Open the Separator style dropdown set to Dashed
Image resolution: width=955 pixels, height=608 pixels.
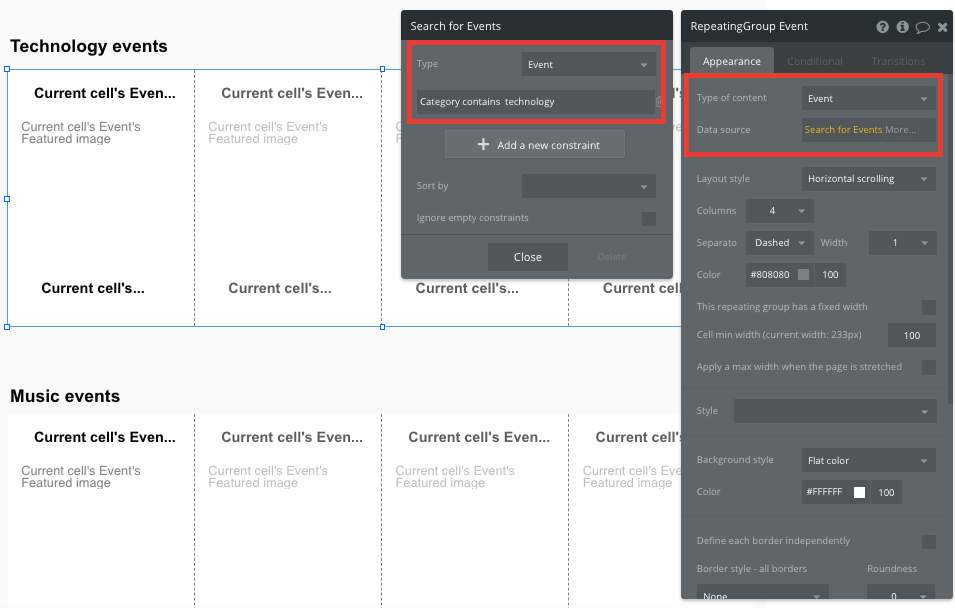(779, 242)
